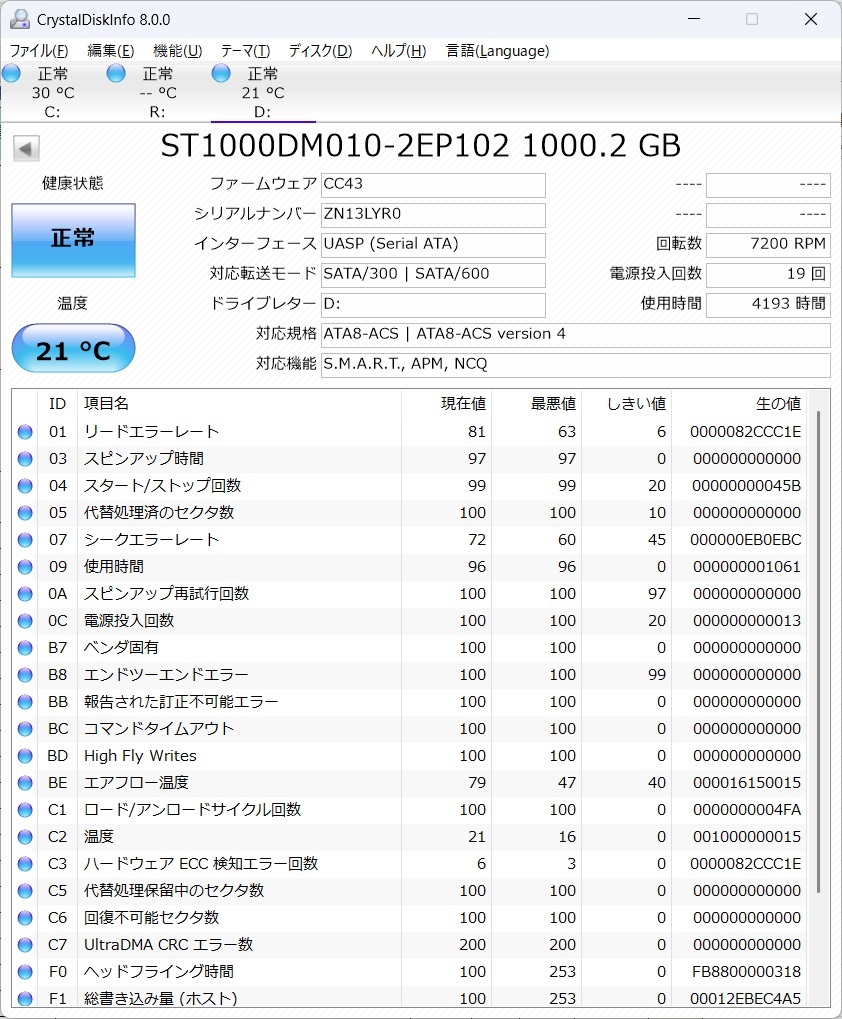Click the status orb for ID BC コマンドタイムアウト
Screen dimensions: 842x1019
click(x=25, y=729)
